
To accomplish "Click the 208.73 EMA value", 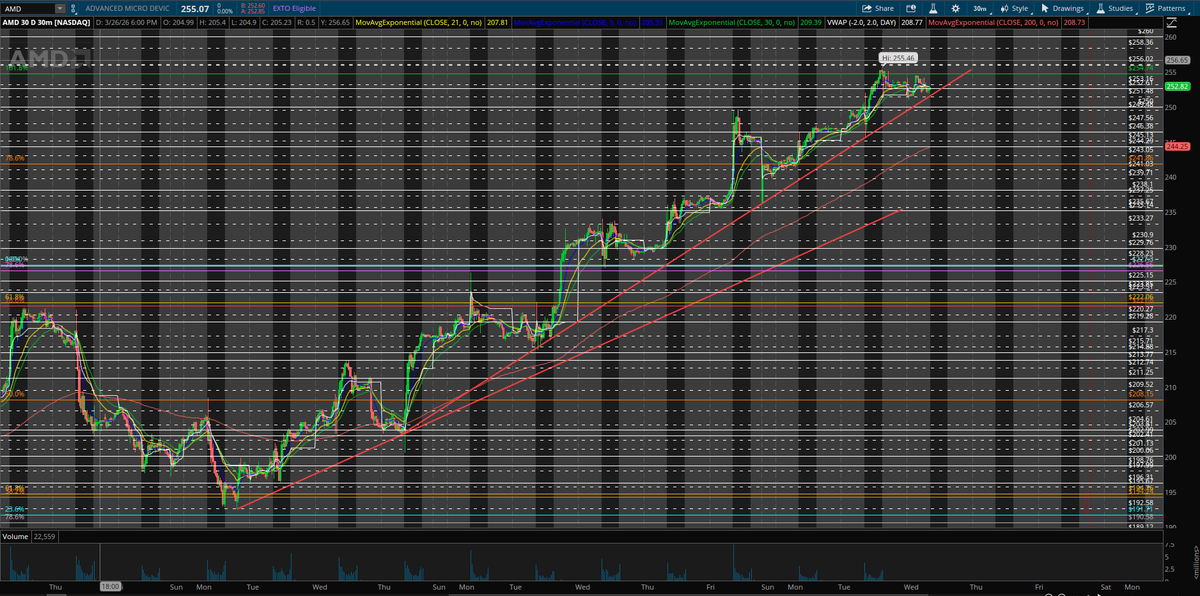I will (1074, 23).
